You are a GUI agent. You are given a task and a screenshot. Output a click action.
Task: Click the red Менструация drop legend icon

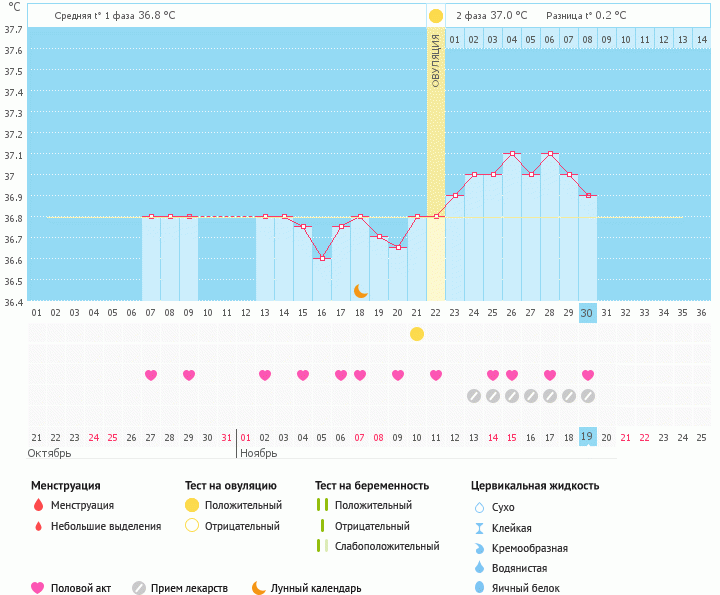point(38,505)
